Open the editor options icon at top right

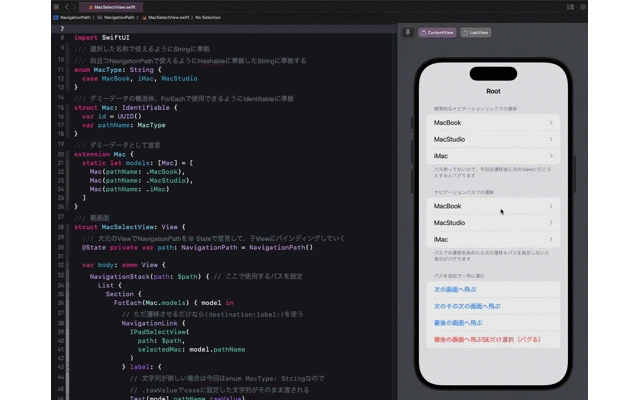coord(570,7)
